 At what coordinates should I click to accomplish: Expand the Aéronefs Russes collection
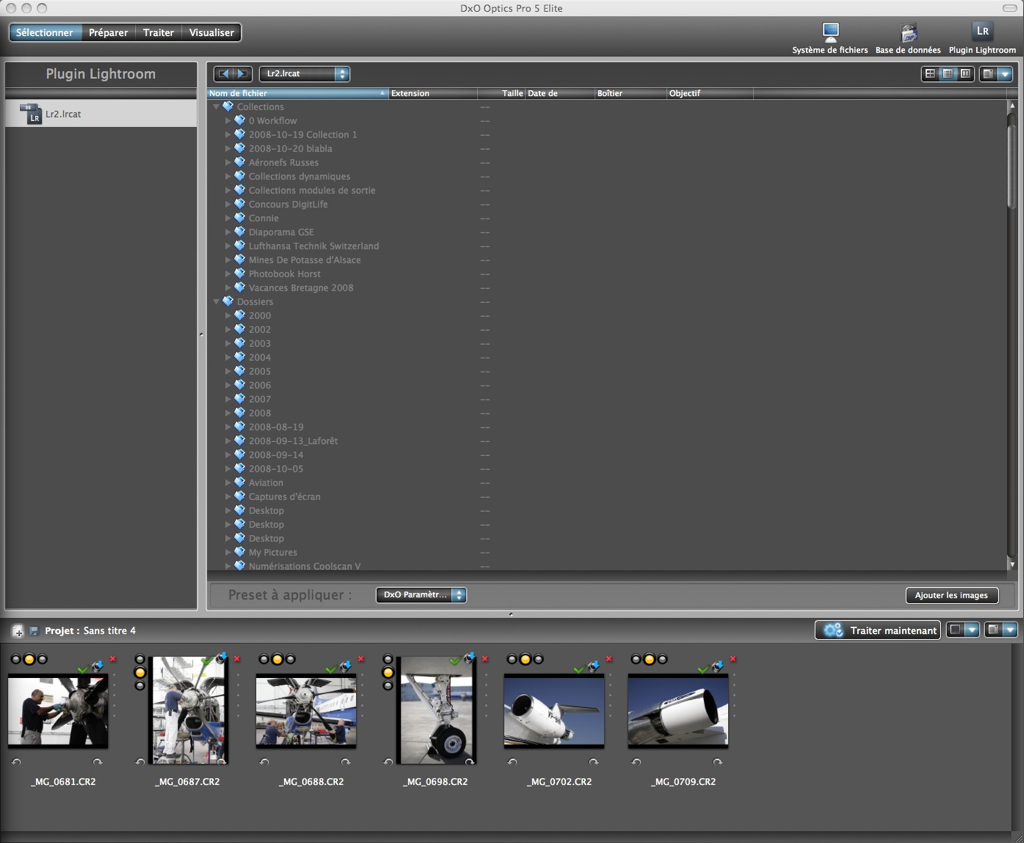point(228,163)
